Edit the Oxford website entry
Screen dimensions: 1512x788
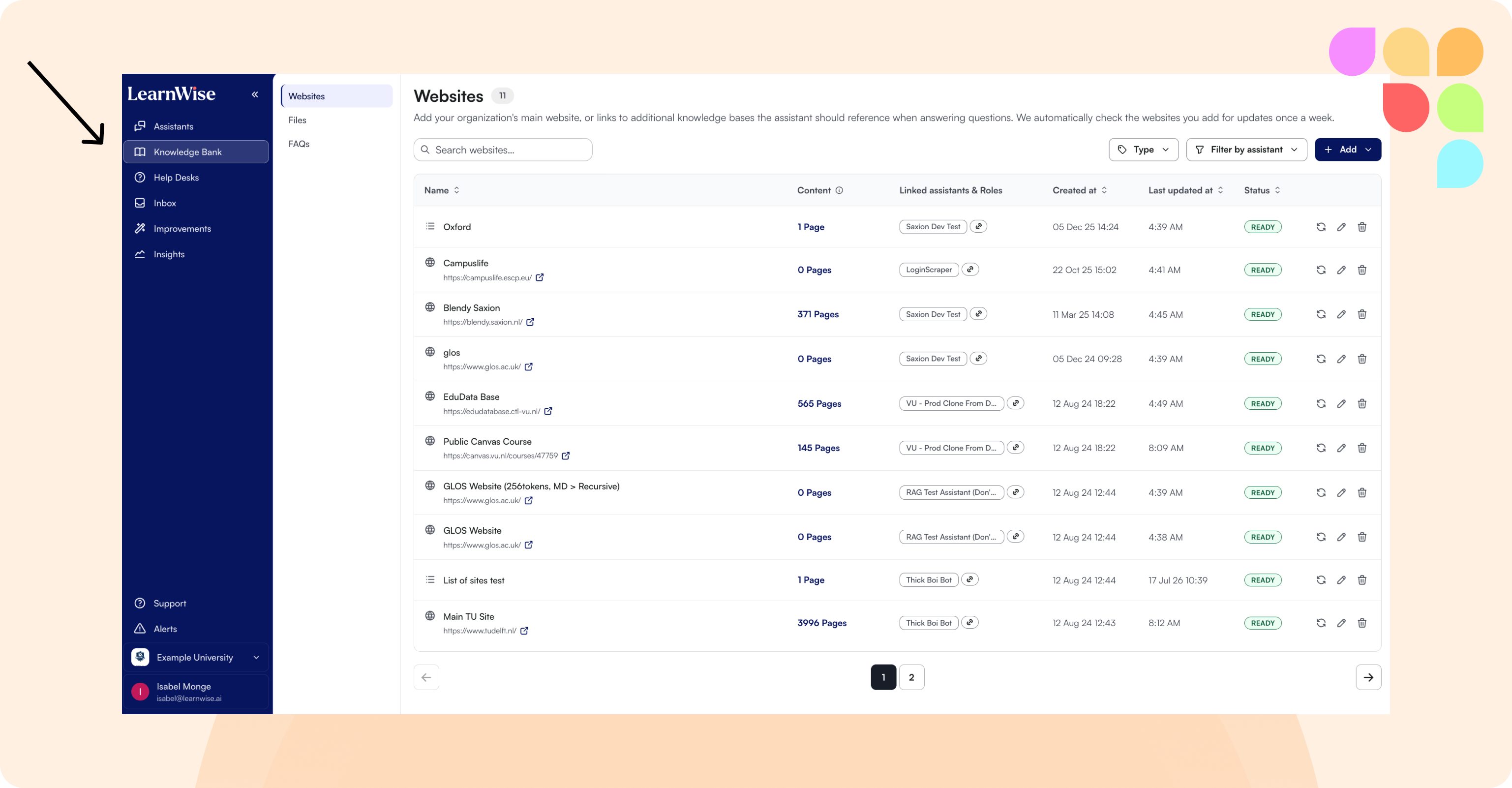tap(1341, 227)
